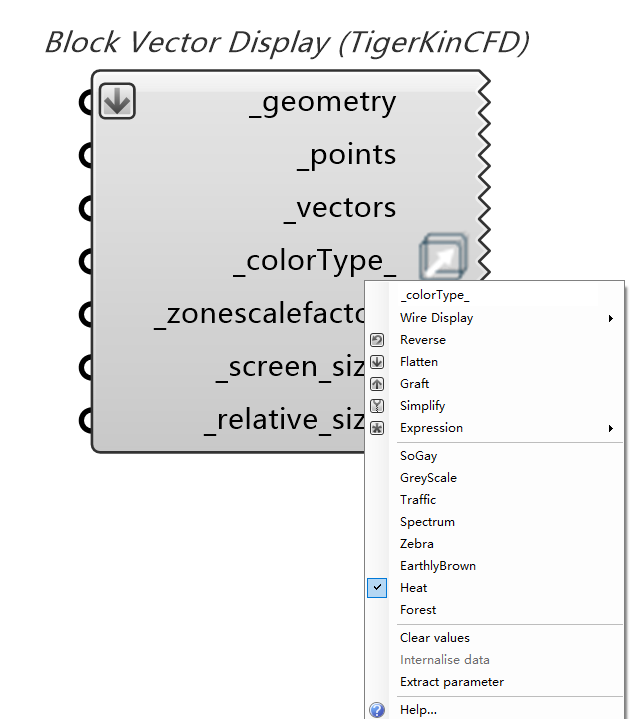
Task: Expand the Expression submenu arrow
Action: click(611, 428)
